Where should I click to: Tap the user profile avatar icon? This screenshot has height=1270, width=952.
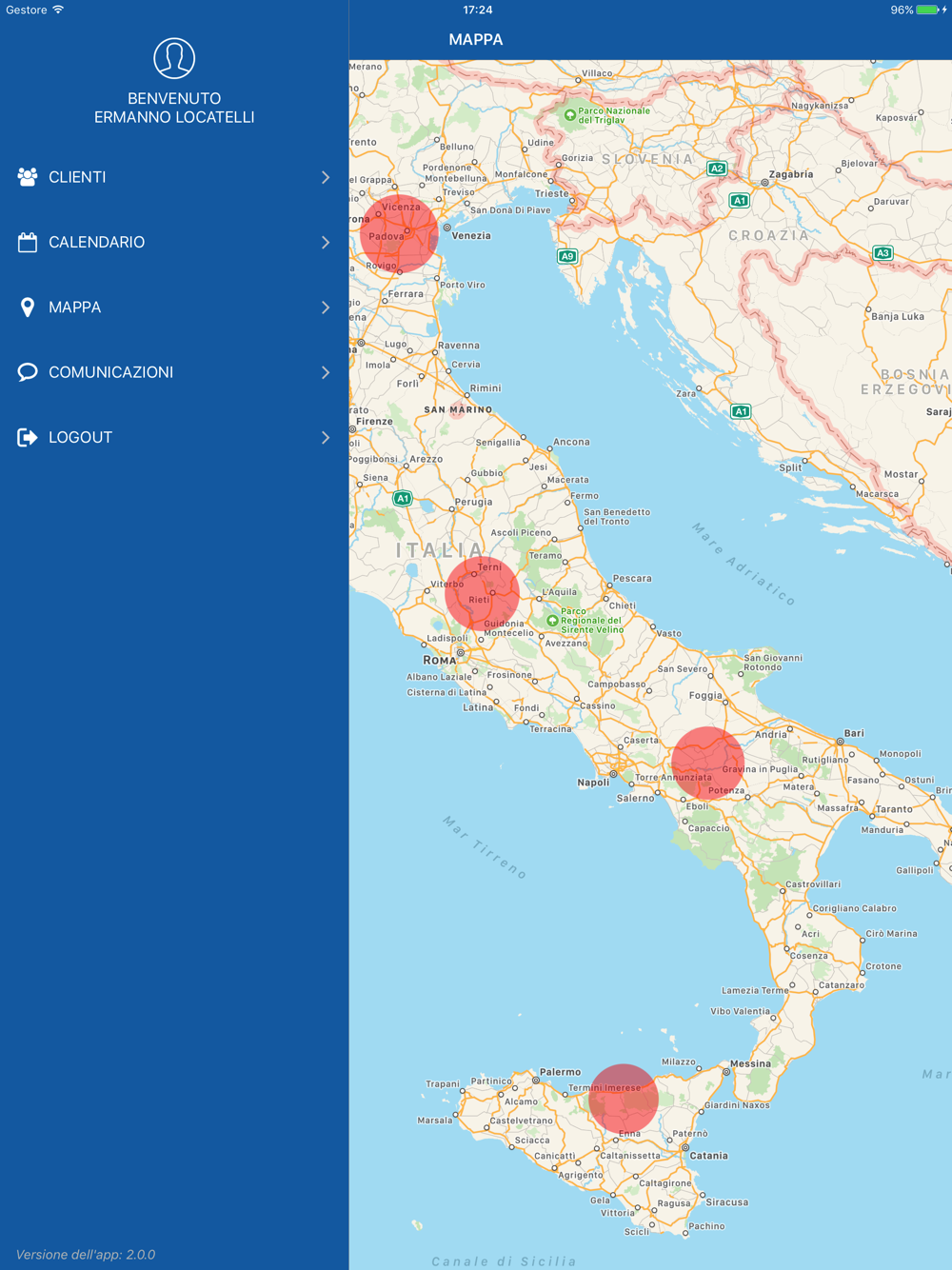tap(174, 58)
